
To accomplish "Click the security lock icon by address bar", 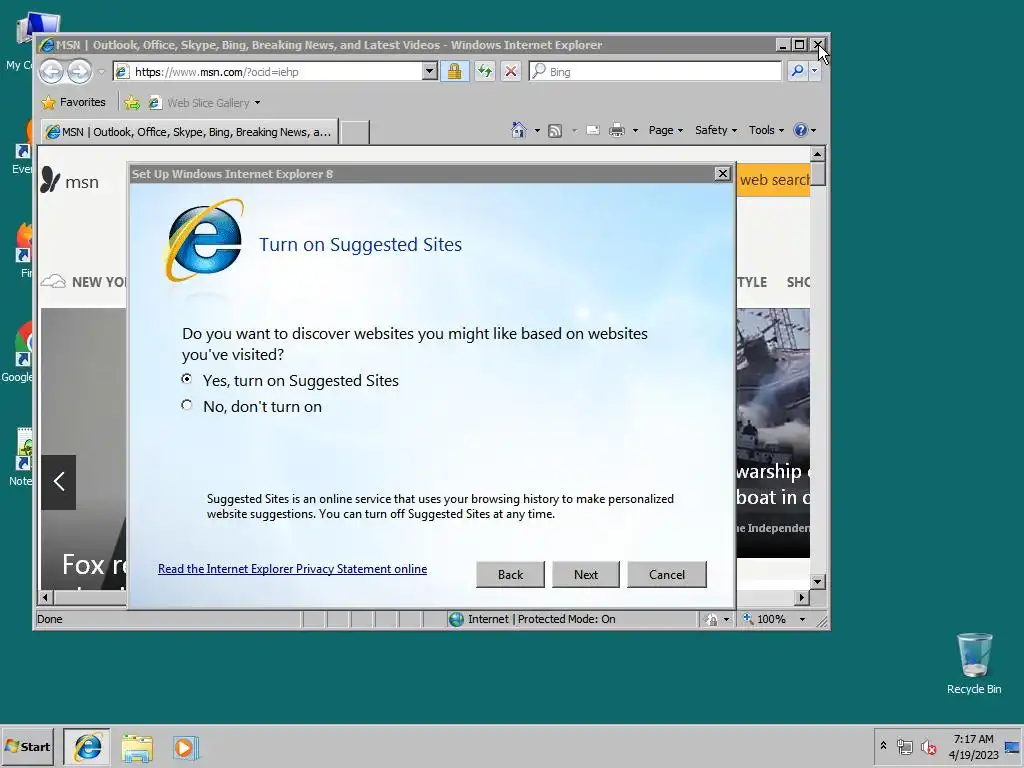I will click(x=455, y=71).
